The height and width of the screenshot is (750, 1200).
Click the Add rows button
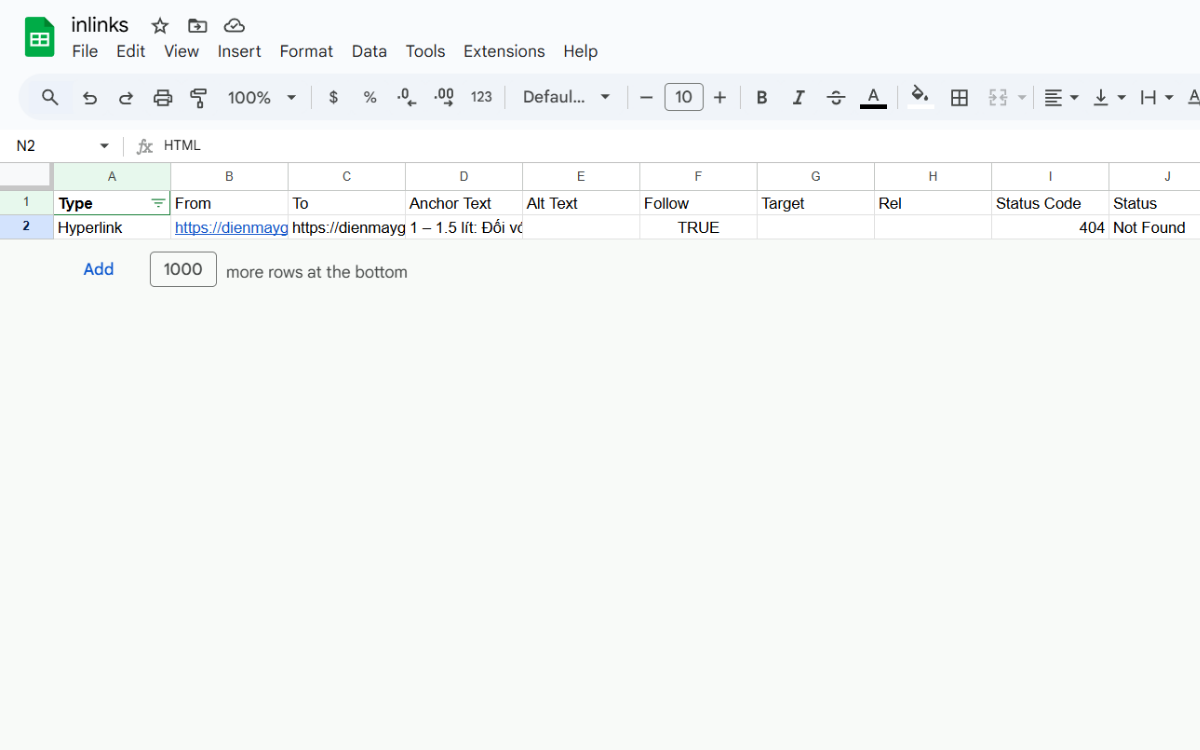tap(98, 269)
